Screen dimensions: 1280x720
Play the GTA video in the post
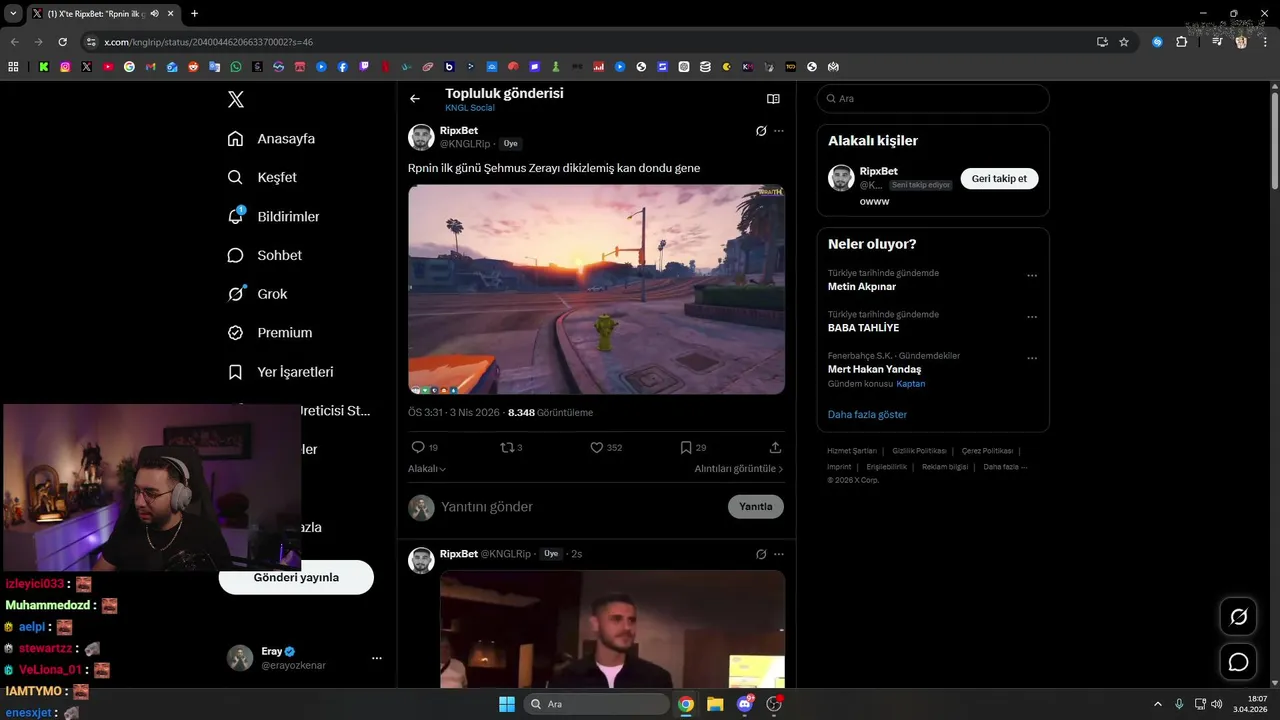point(596,289)
